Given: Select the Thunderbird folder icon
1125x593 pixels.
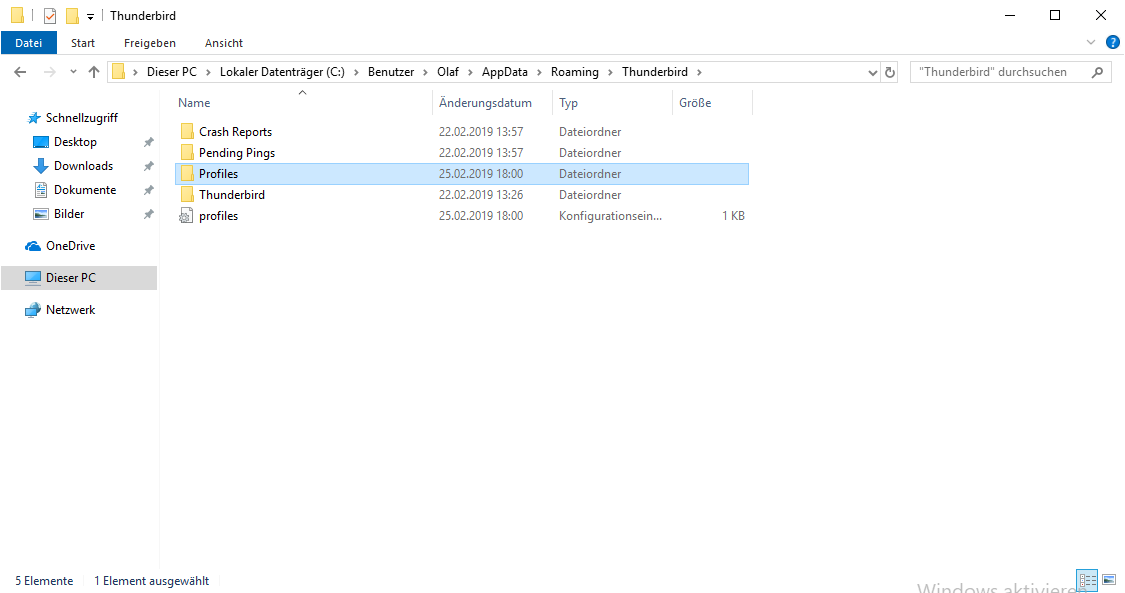Looking at the screenshot, I should 187,194.
